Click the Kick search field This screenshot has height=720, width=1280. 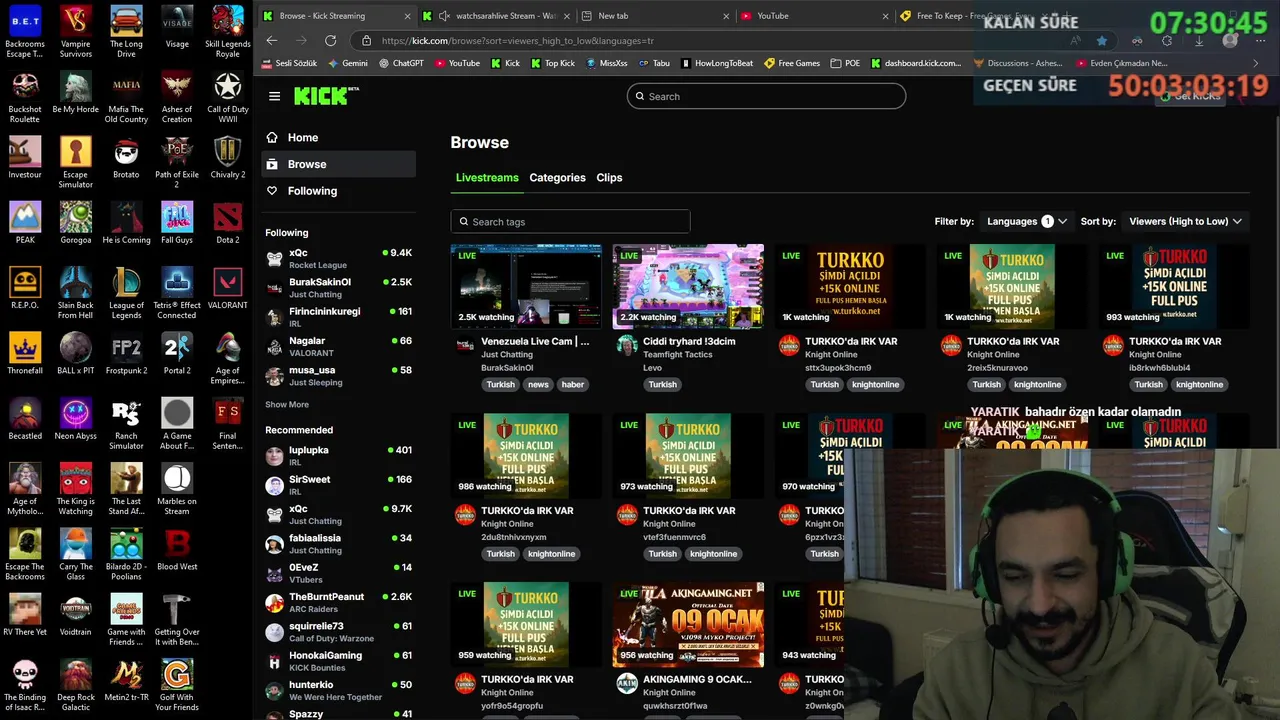pos(766,96)
